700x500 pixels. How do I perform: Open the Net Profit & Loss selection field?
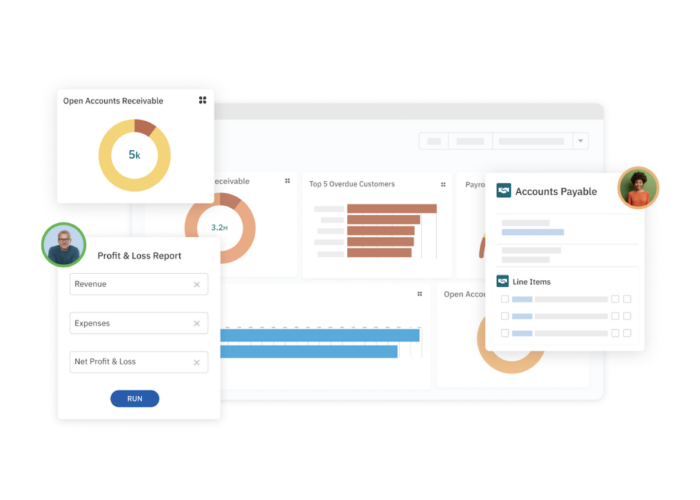(130, 362)
